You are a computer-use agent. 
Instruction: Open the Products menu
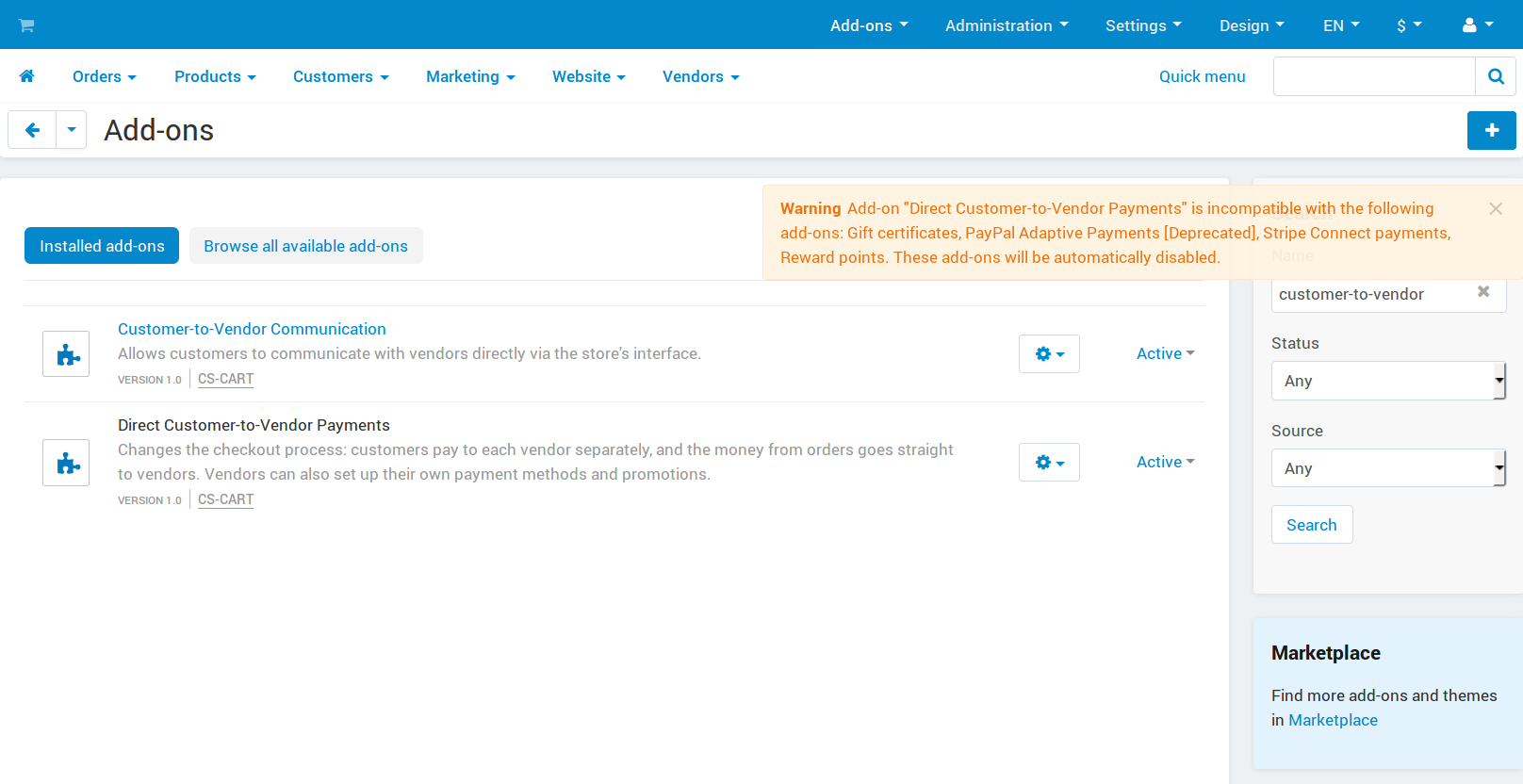click(x=215, y=76)
